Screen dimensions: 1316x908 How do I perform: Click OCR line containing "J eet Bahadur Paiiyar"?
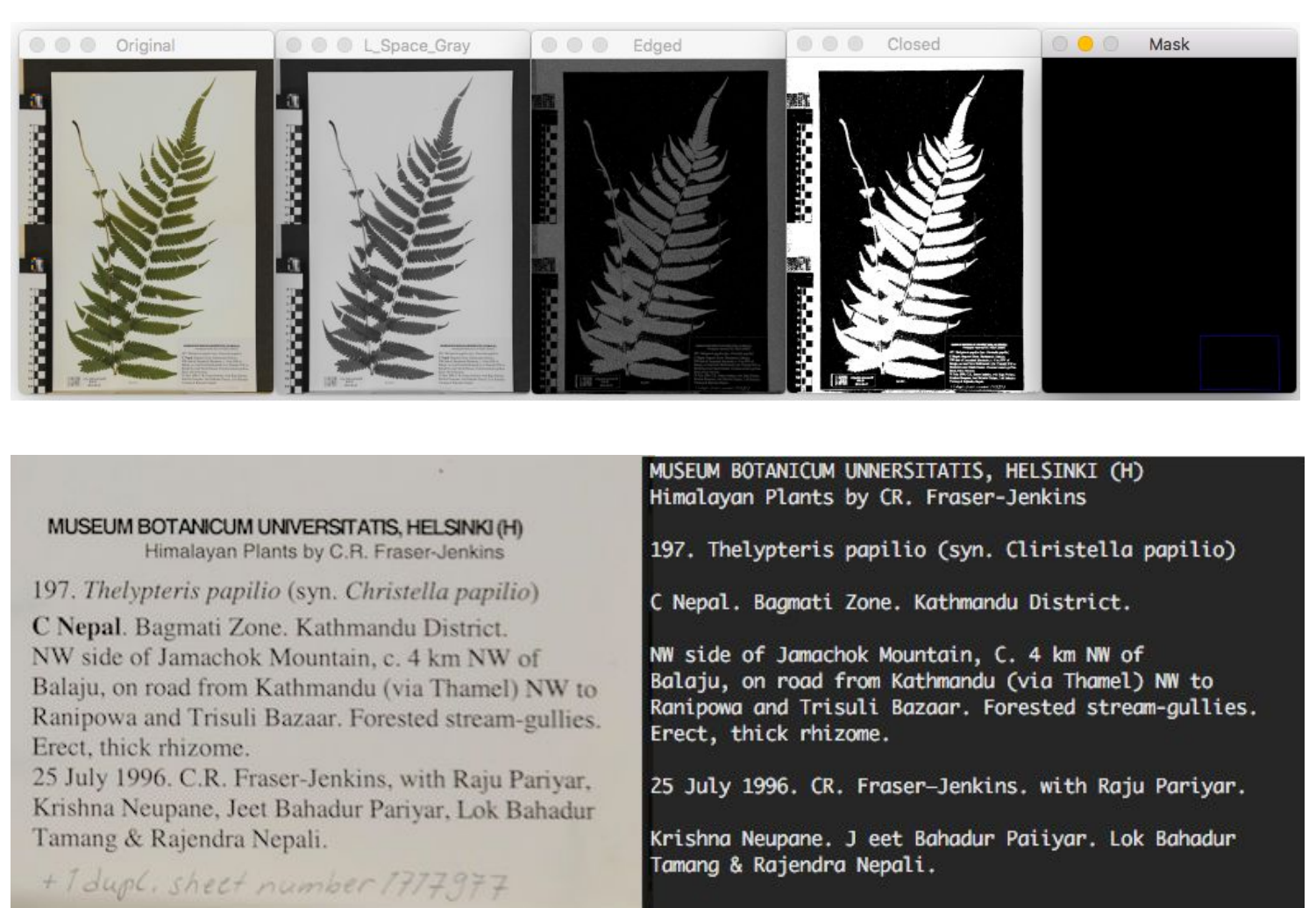point(943,839)
